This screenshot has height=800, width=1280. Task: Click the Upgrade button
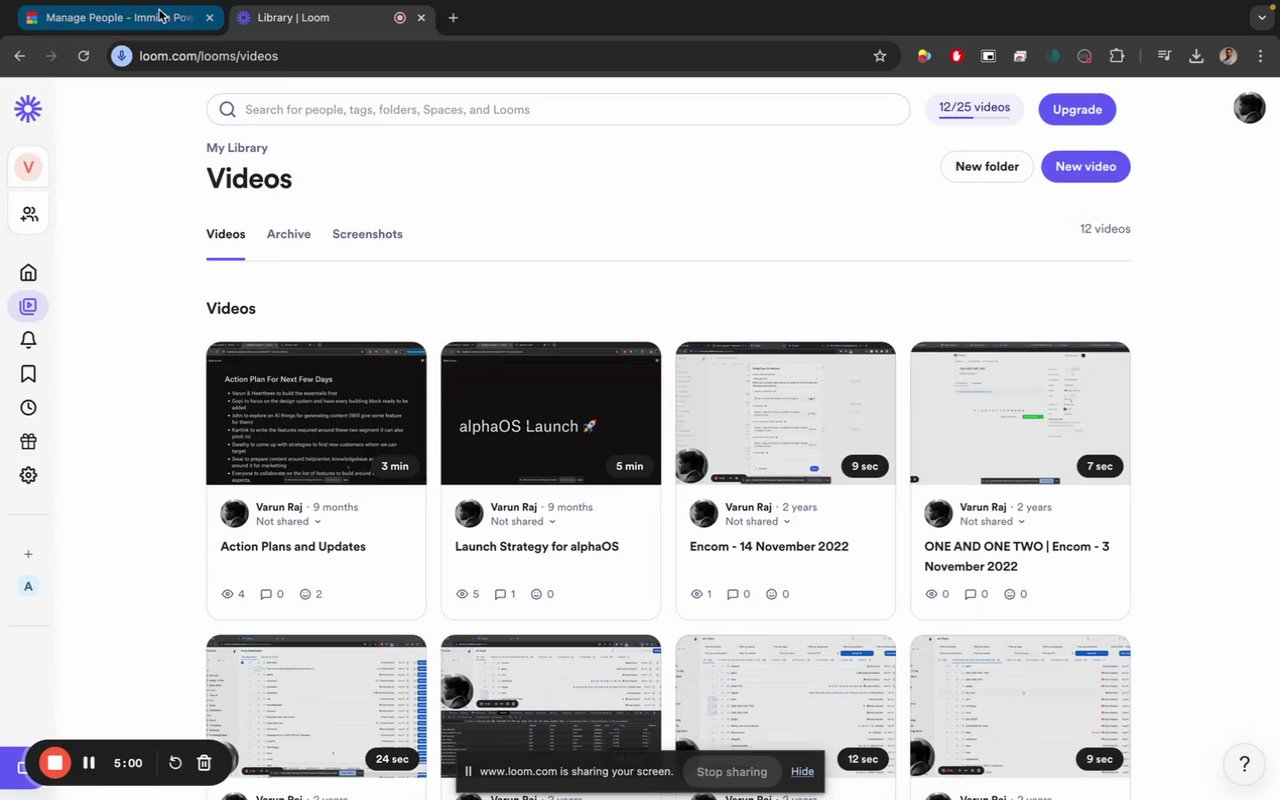[1077, 109]
